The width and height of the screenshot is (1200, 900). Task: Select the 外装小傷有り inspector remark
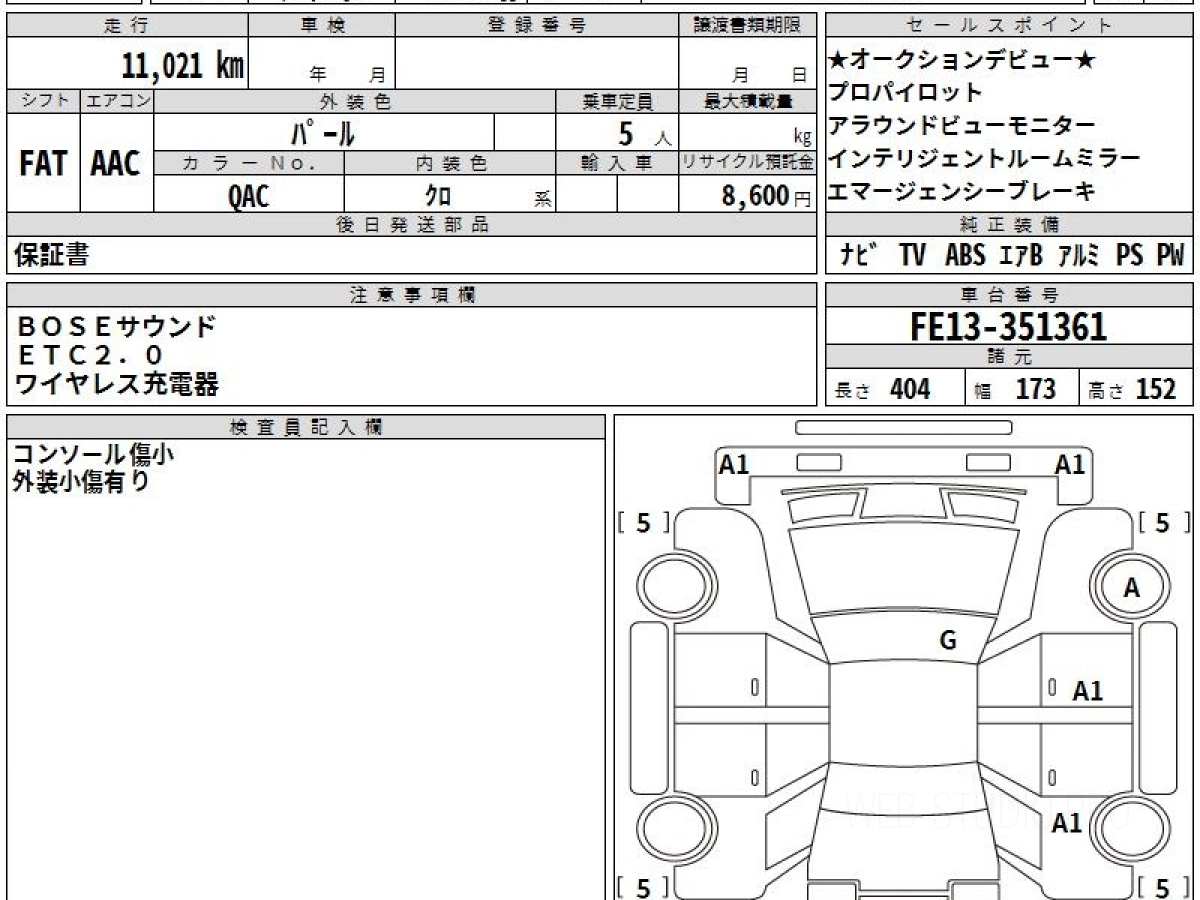click(80, 481)
